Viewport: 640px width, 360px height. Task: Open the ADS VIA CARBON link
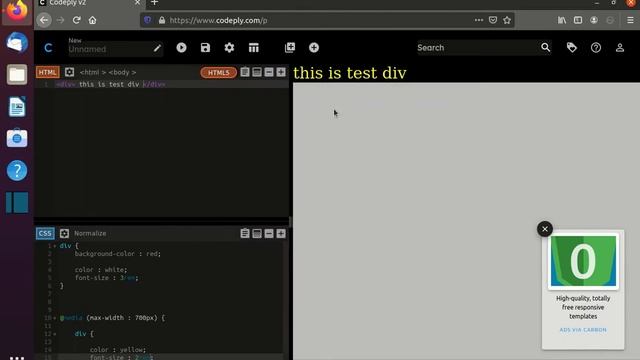pyautogui.click(x=583, y=330)
